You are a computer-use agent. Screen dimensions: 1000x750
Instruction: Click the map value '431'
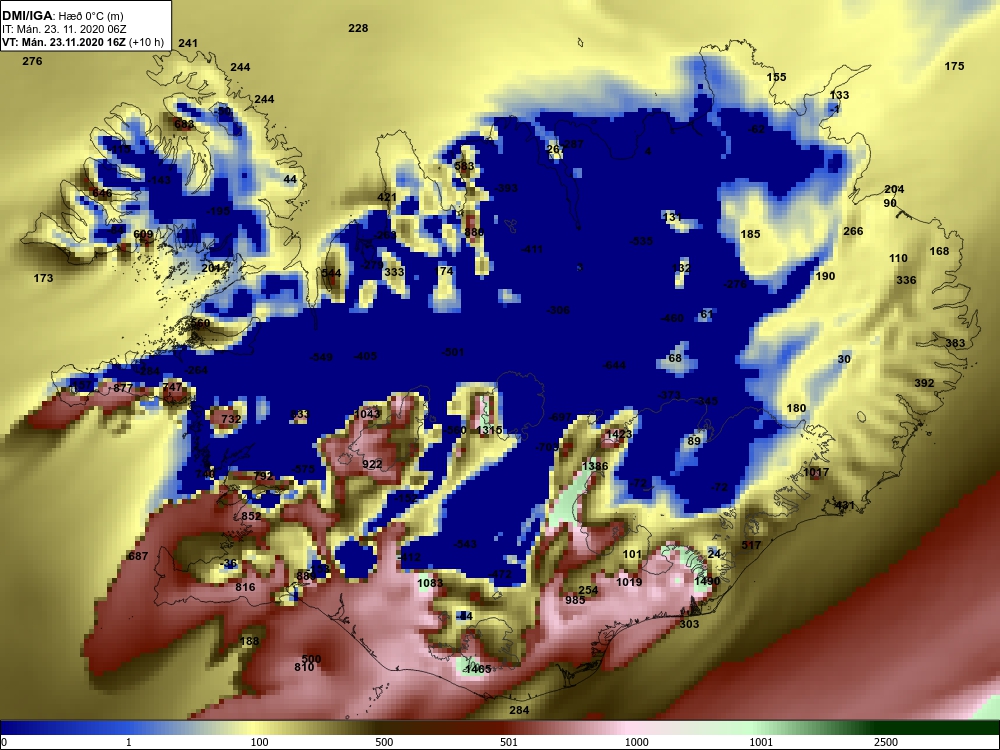tap(844, 505)
